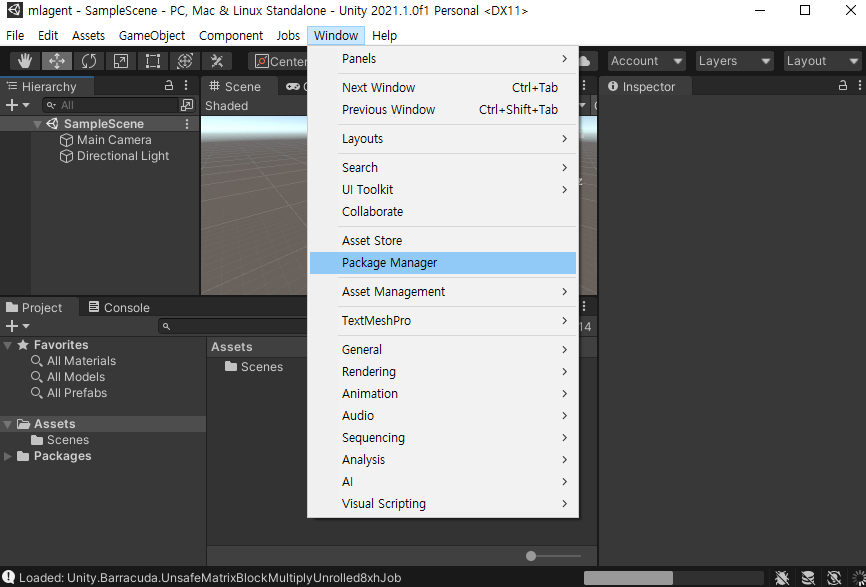Collapse the Favorites section
Viewport: 866px width, 587px height.
coord(8,345)
